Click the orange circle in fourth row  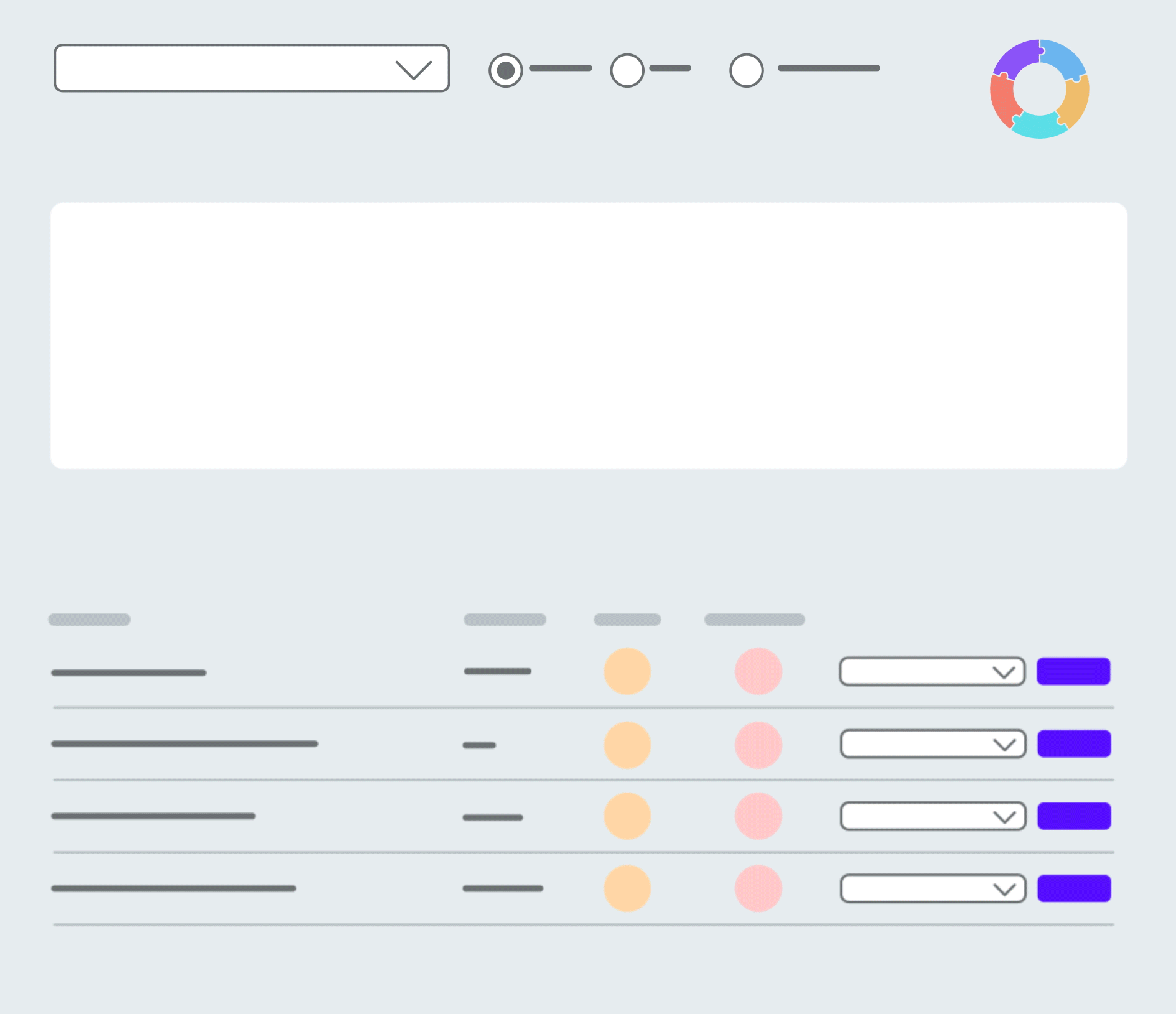627,888
